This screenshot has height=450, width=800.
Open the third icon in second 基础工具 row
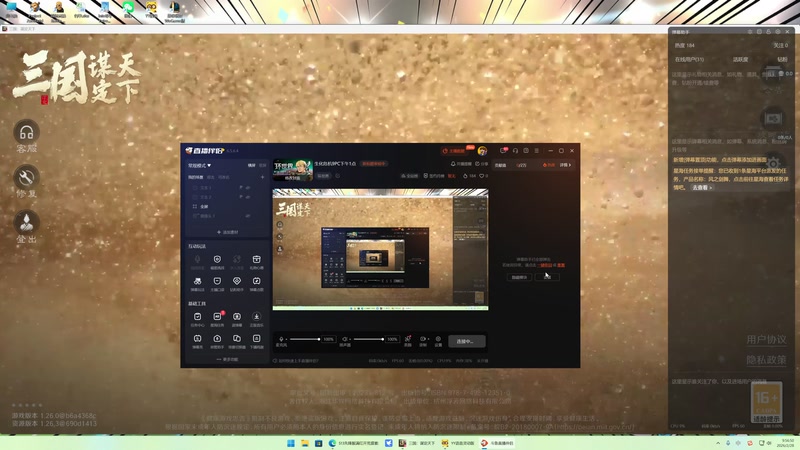pyautogui.click(x=237, y=338)
